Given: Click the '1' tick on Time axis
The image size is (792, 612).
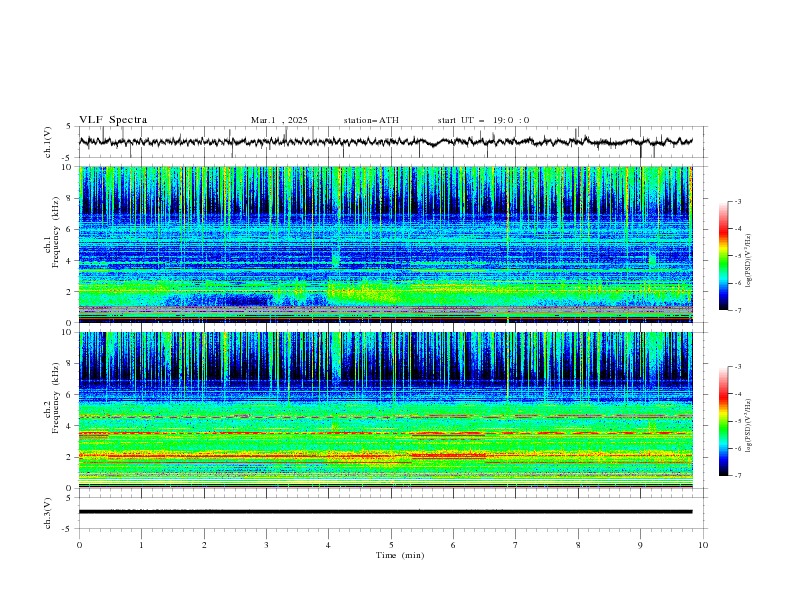Looking at the screenshot, I should 141,545.
